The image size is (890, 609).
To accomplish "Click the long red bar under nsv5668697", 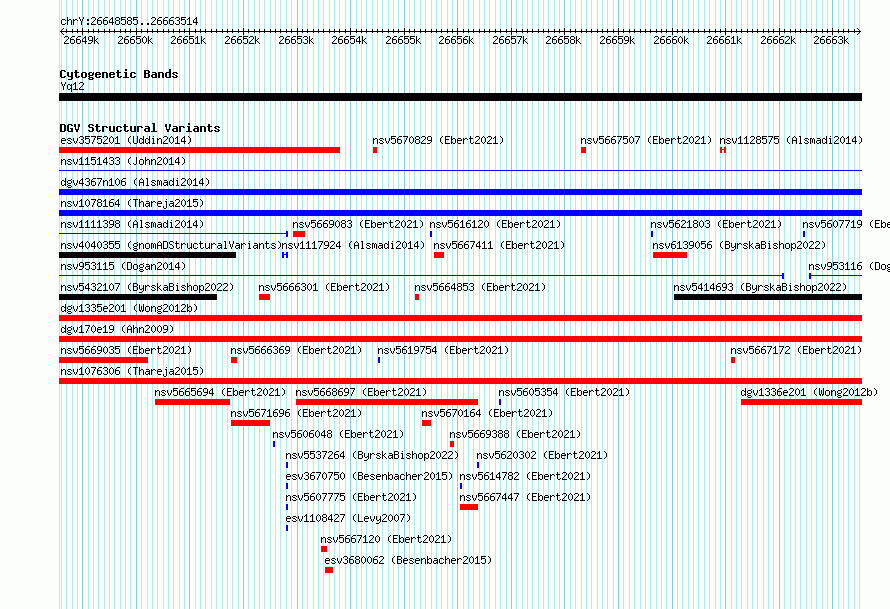I will [x=387, y=402].
